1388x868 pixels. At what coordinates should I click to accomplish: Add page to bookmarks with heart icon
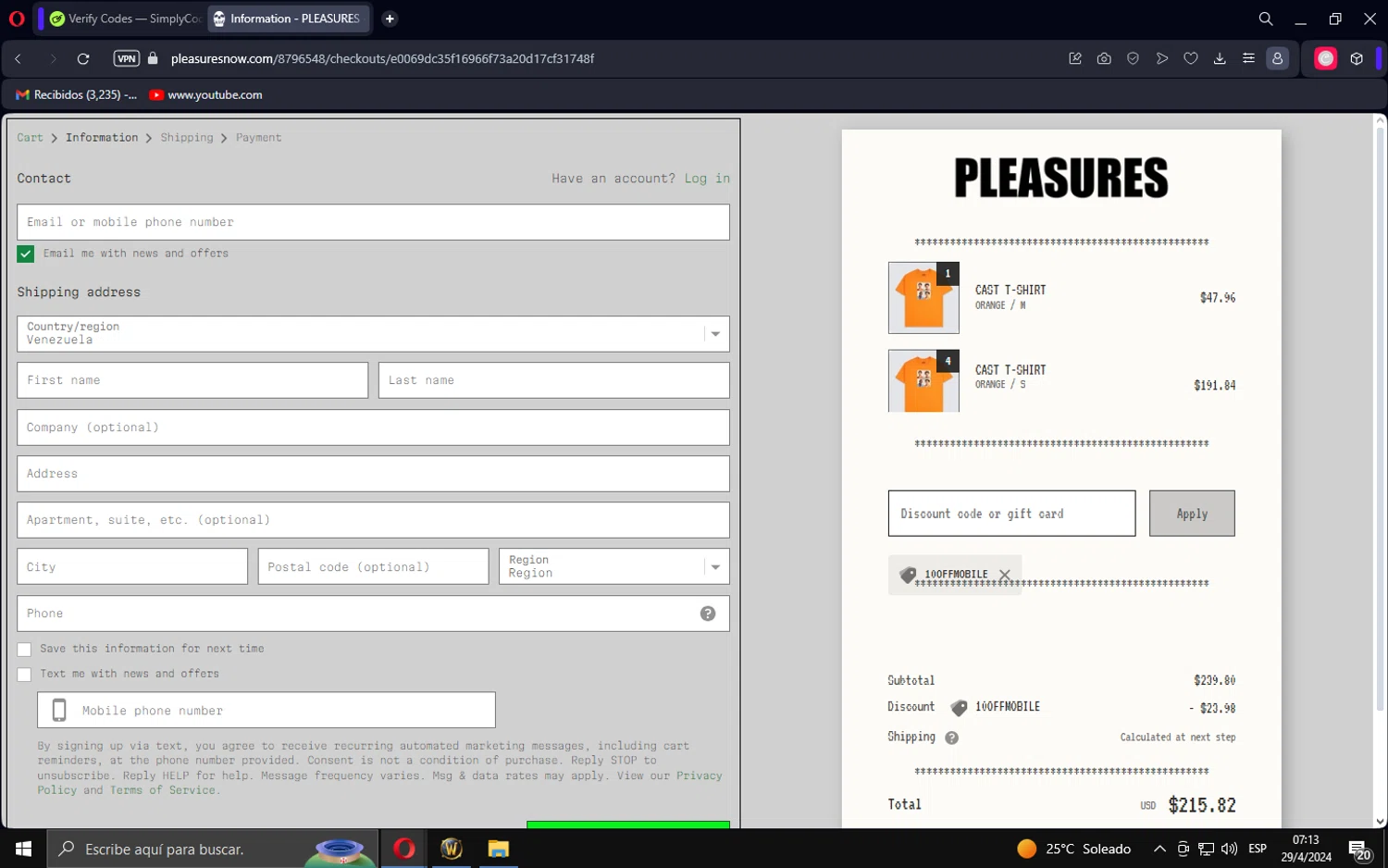pyautogui.click(x=1191, y=58)
